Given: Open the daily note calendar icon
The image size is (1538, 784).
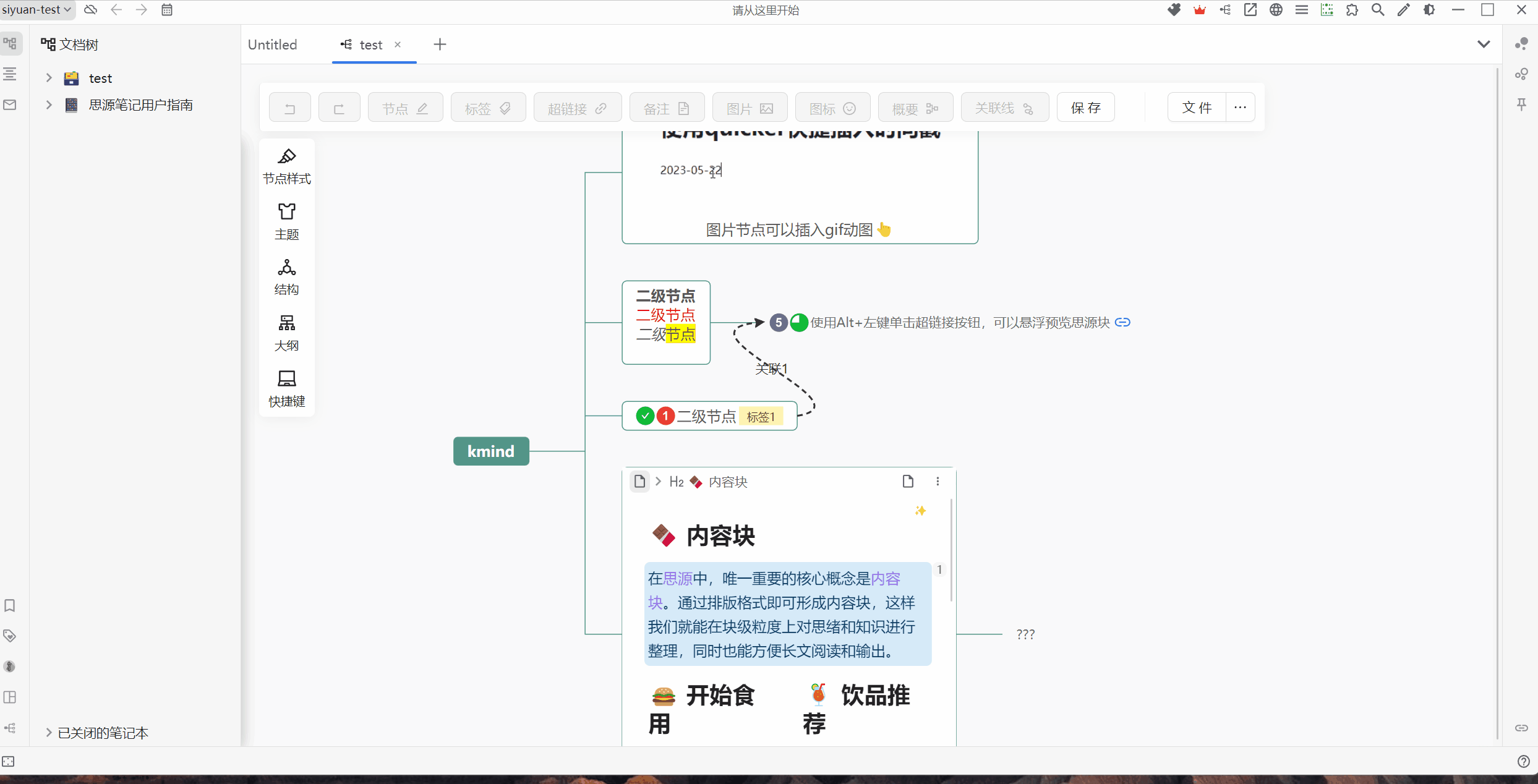Looking at the screenshot, I should point(167,10).
